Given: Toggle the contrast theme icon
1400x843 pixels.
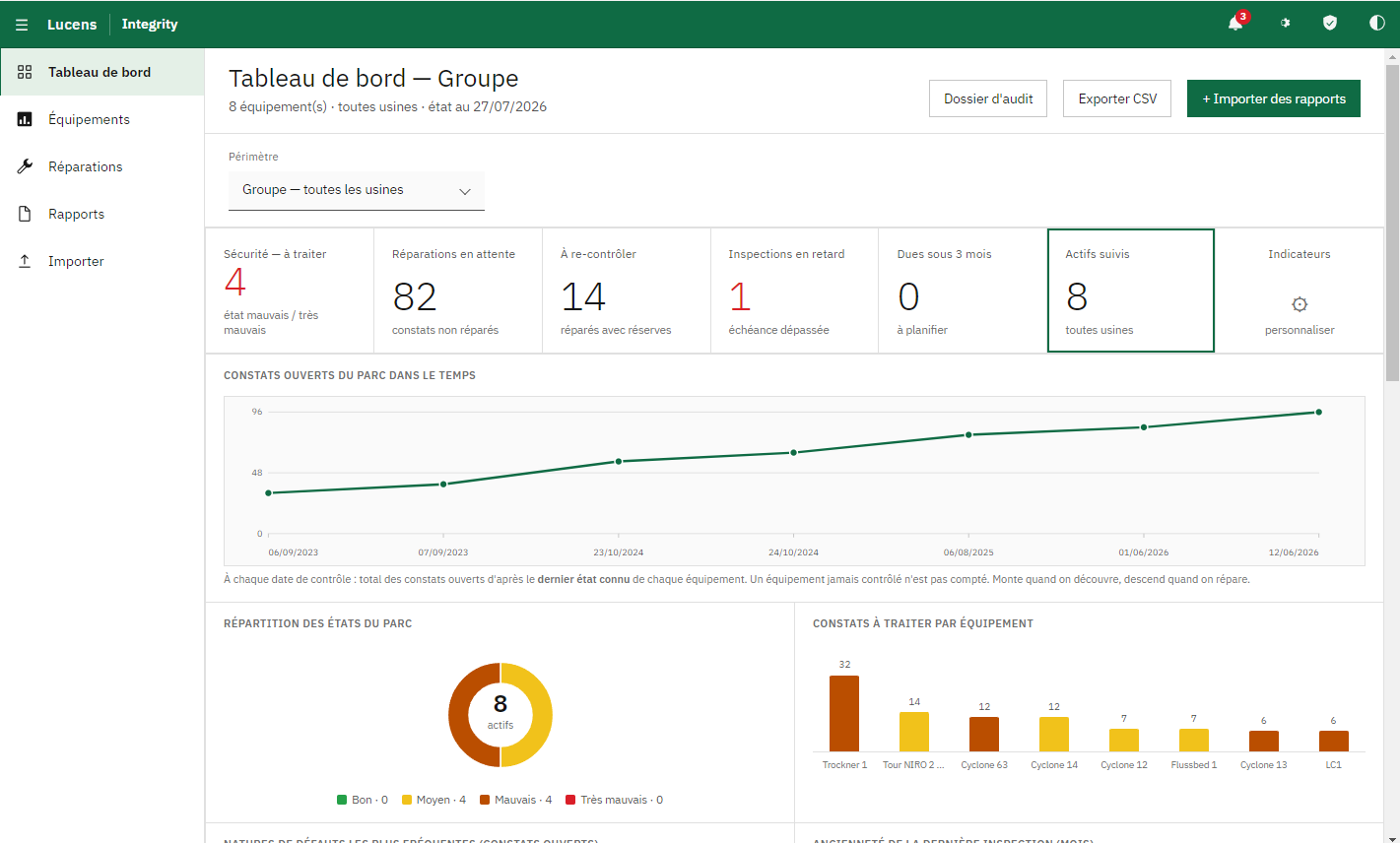Looking at the screenshot, I should click(1377, 24).
